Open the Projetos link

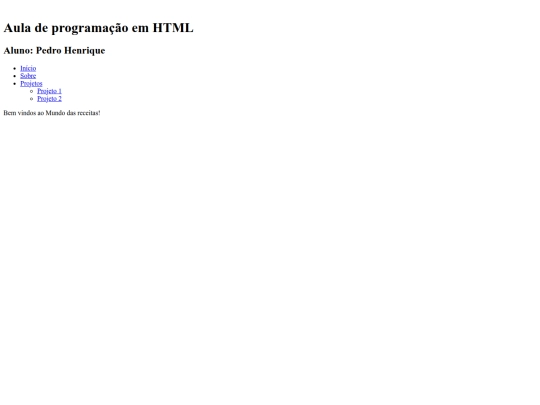click(31, 83)
